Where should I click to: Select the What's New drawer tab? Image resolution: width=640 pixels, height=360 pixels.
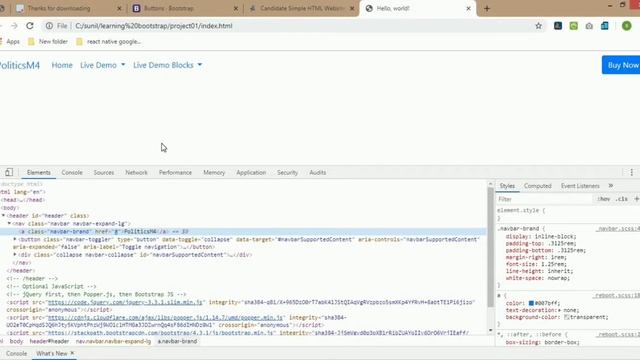pyautogui.click(x=51, y=353)
